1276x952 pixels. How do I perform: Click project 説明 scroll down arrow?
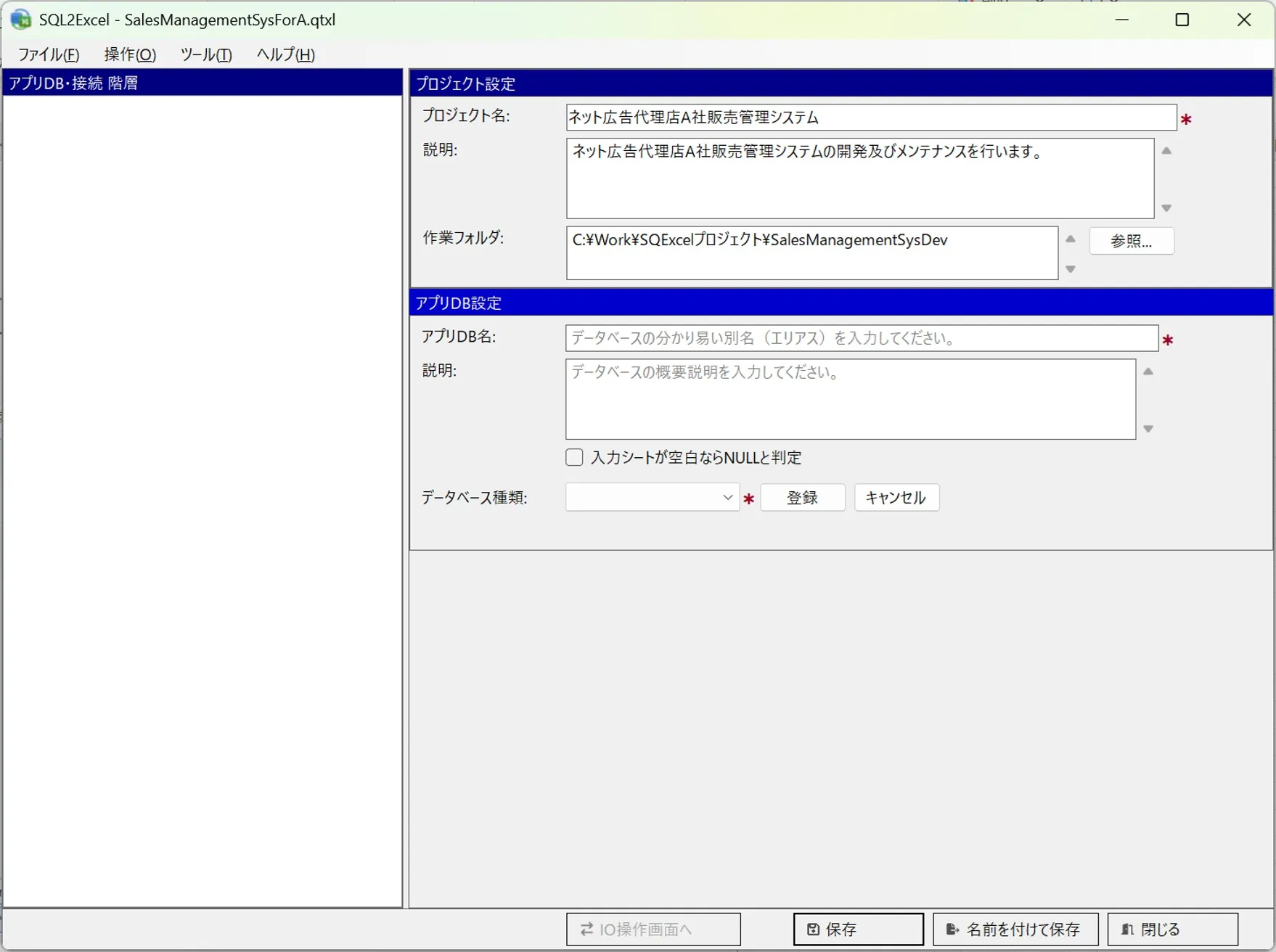tap(1166, 208)
